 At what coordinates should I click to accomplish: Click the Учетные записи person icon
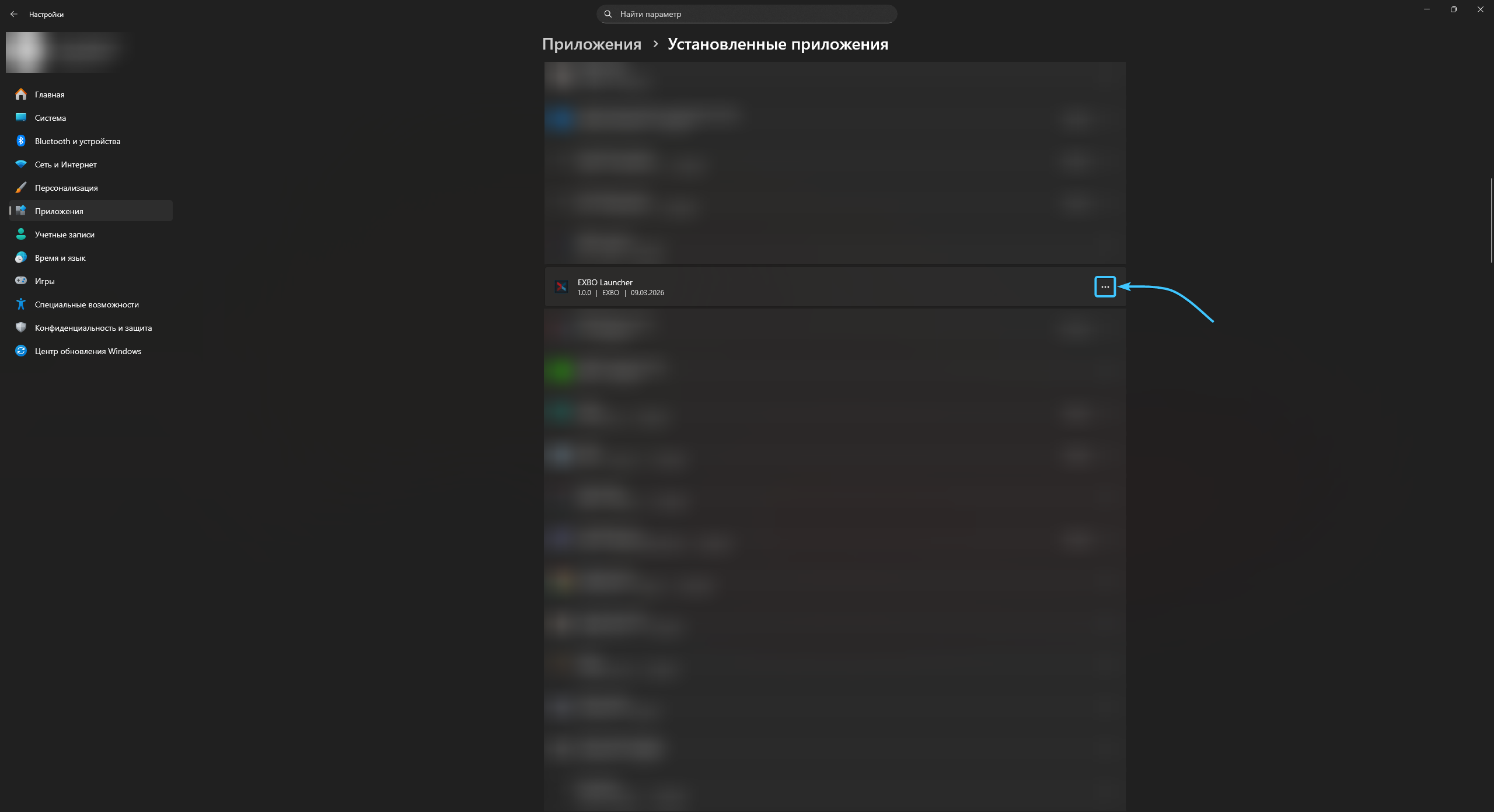point(21,234)
